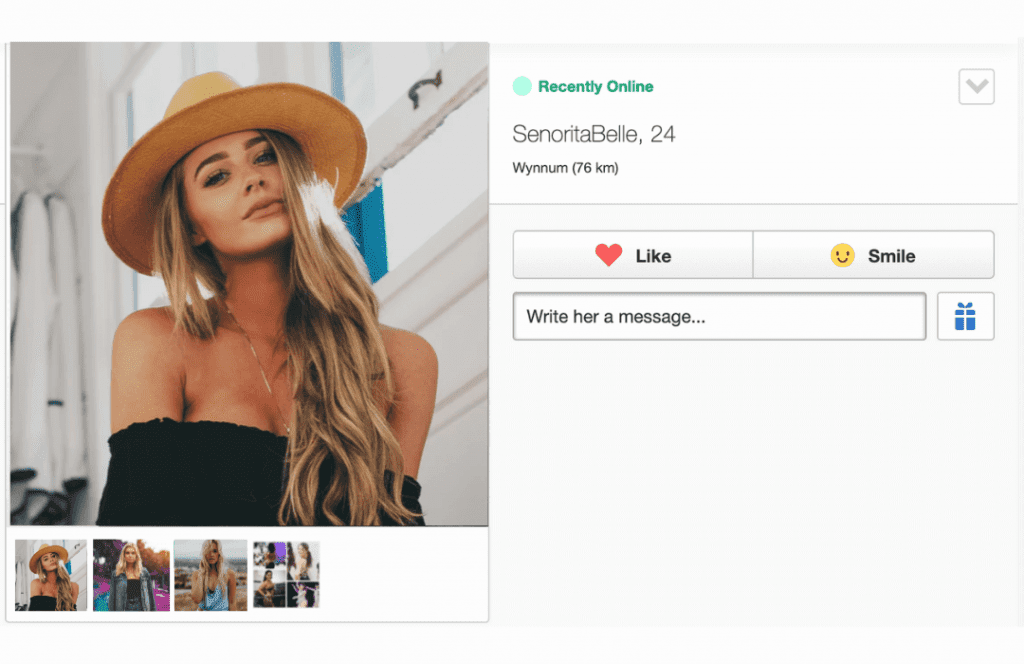Screen dimensions: 1024x664
Task: Click the Recently Online status text
Action: (595, 87)
